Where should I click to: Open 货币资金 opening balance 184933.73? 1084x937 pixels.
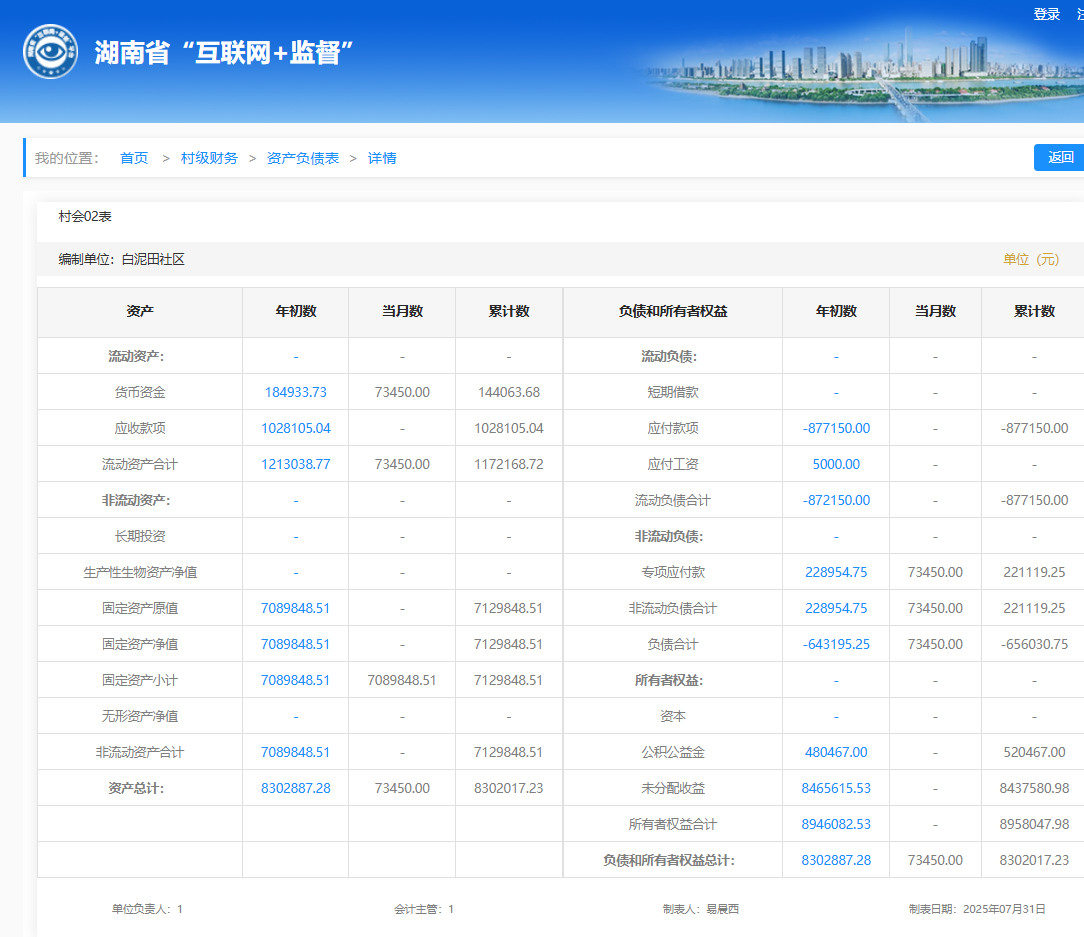click(295, 392)
